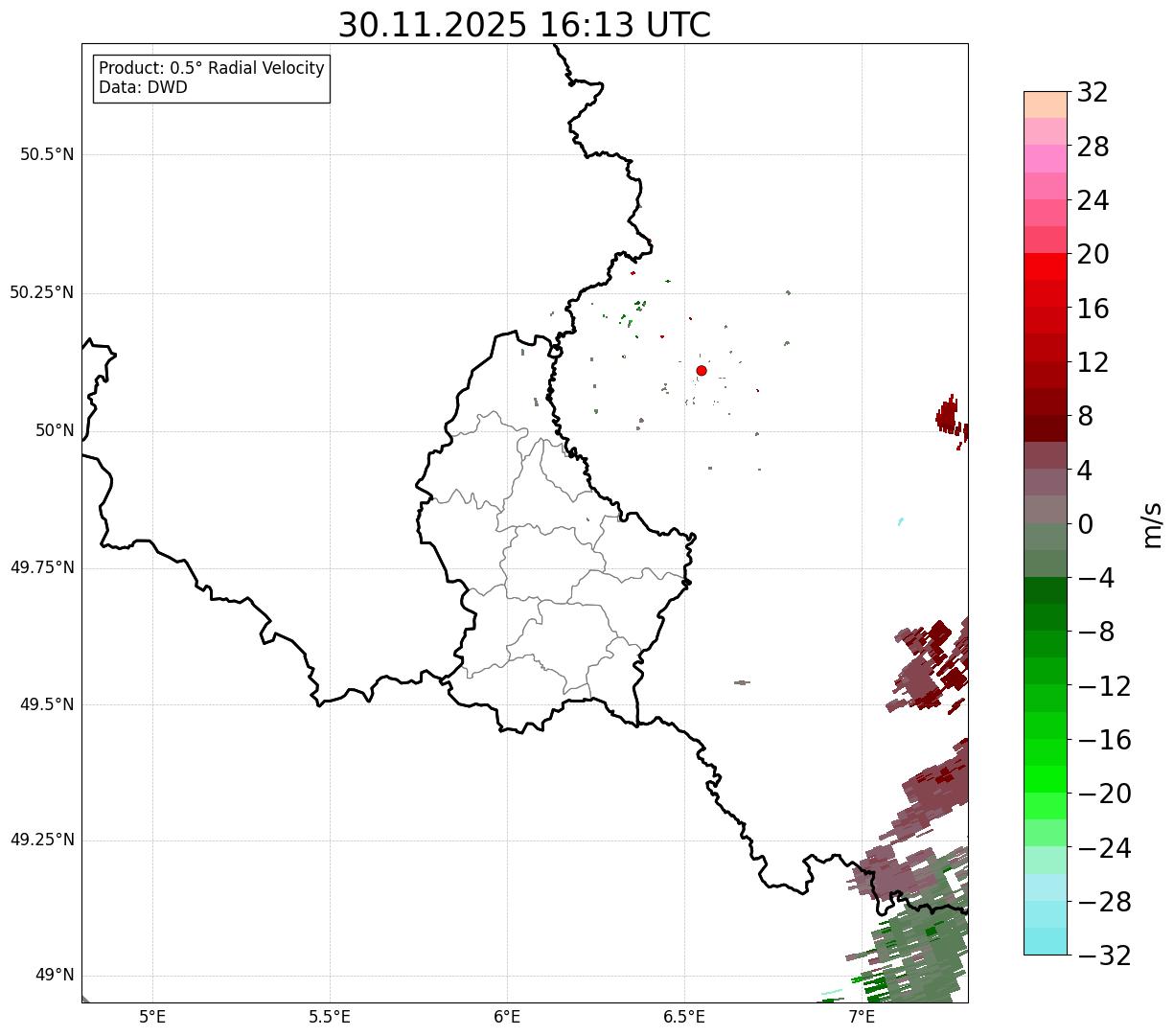Click the latitude label "50.25°N"
Viewport: 1174px width, 1036px height.
42,292
